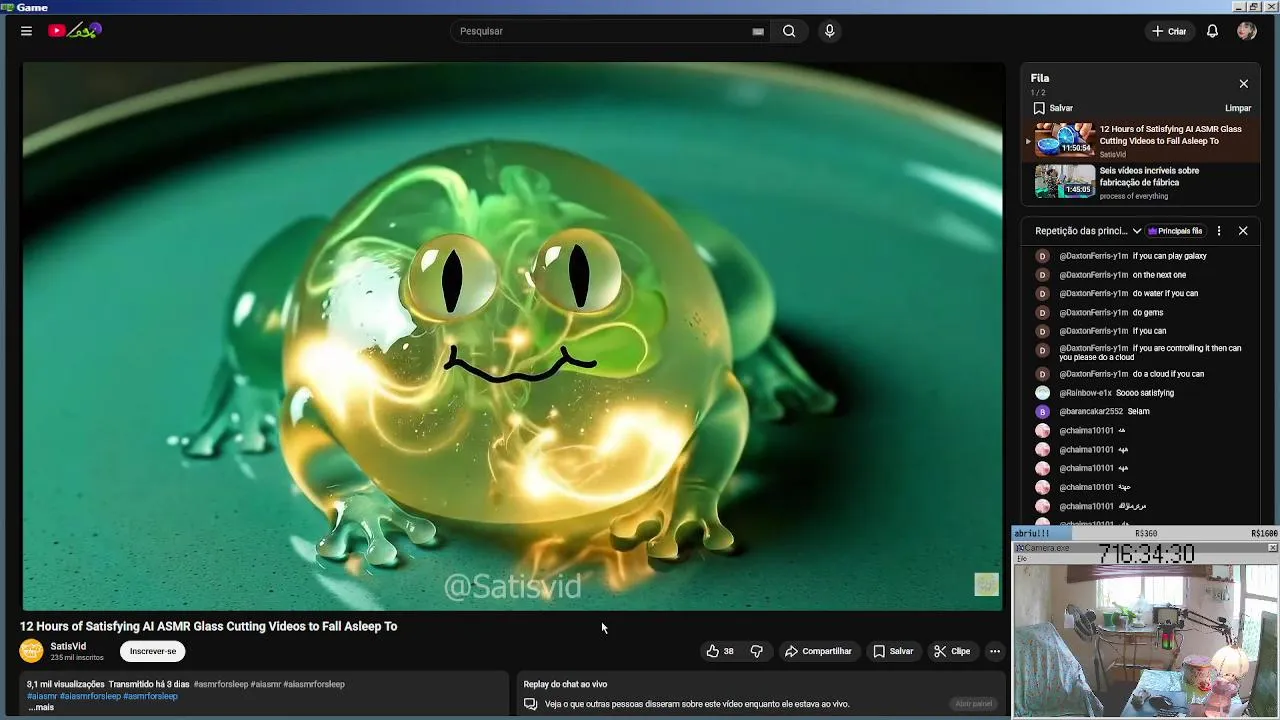Image resolution: width=1280 pixels, height=720 pixels.
Task: Create a clip with Clipe button
Action: [x=952, y=651]
